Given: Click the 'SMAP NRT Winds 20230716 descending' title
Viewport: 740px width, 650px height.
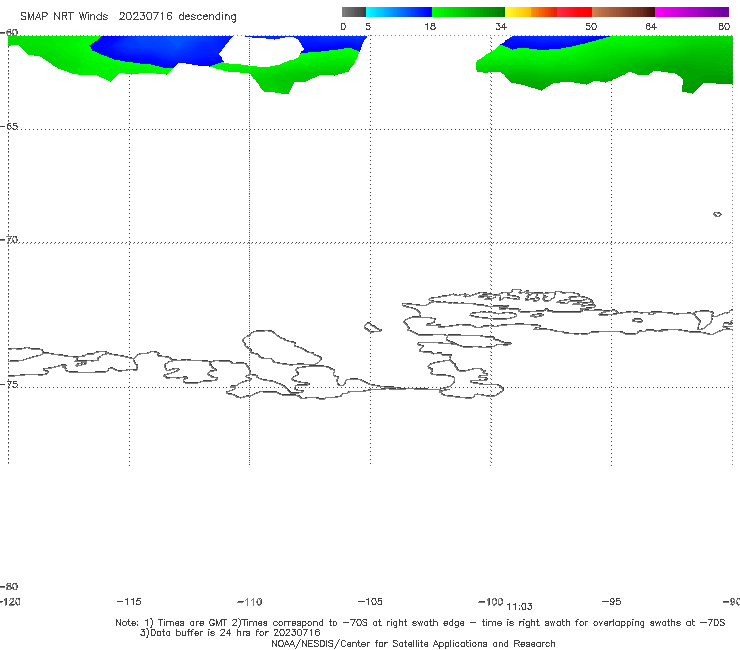Looking at the screenshot, I should click(128, 16).
